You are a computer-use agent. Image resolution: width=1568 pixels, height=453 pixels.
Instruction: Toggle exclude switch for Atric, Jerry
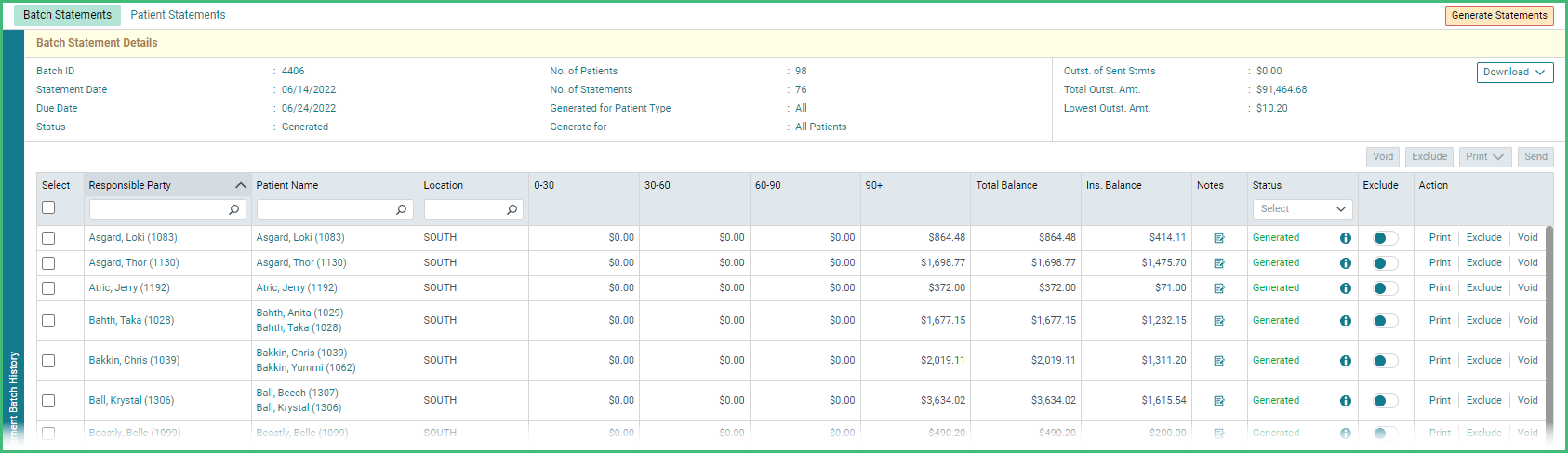coord(1386,288)
